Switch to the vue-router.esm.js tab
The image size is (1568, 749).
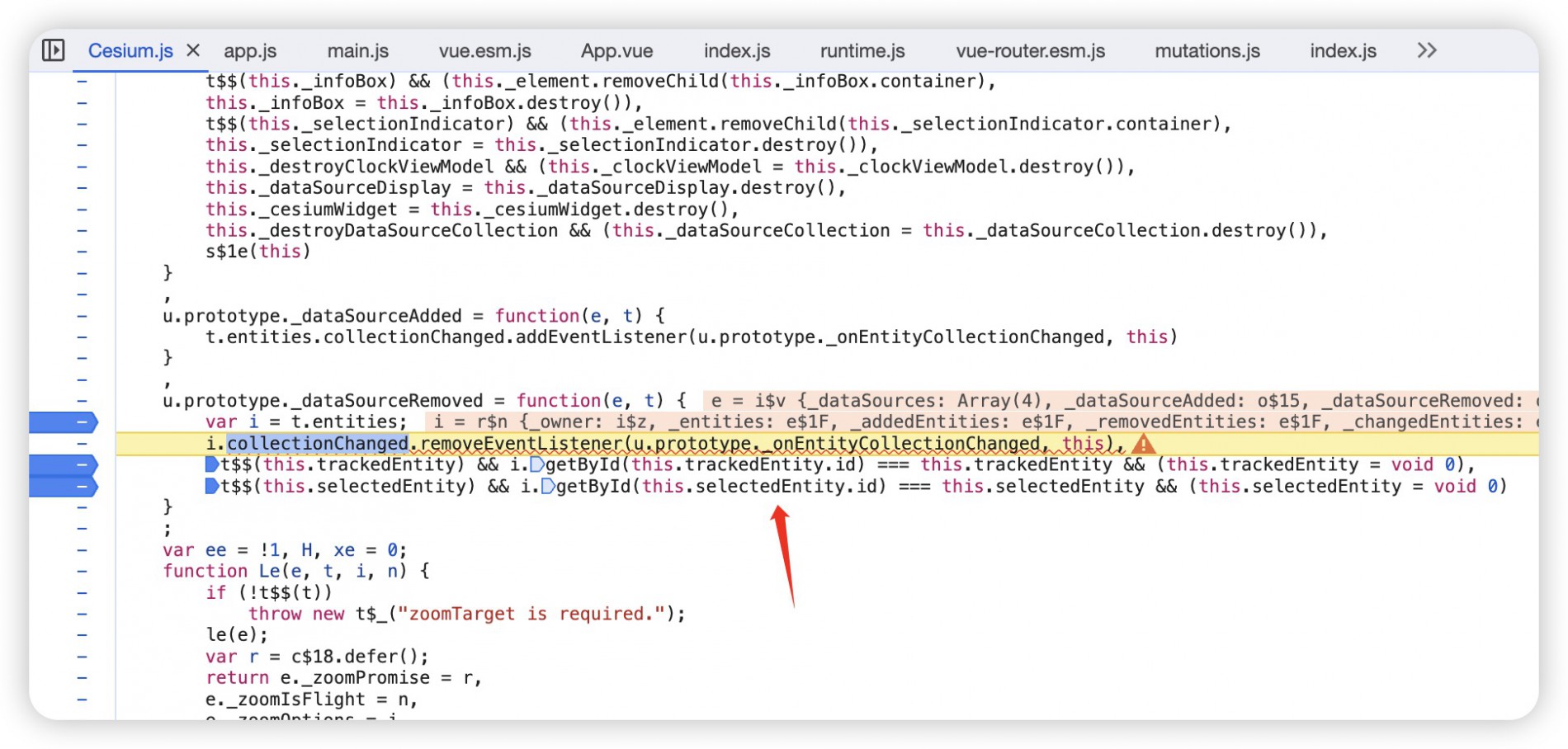1030,51
